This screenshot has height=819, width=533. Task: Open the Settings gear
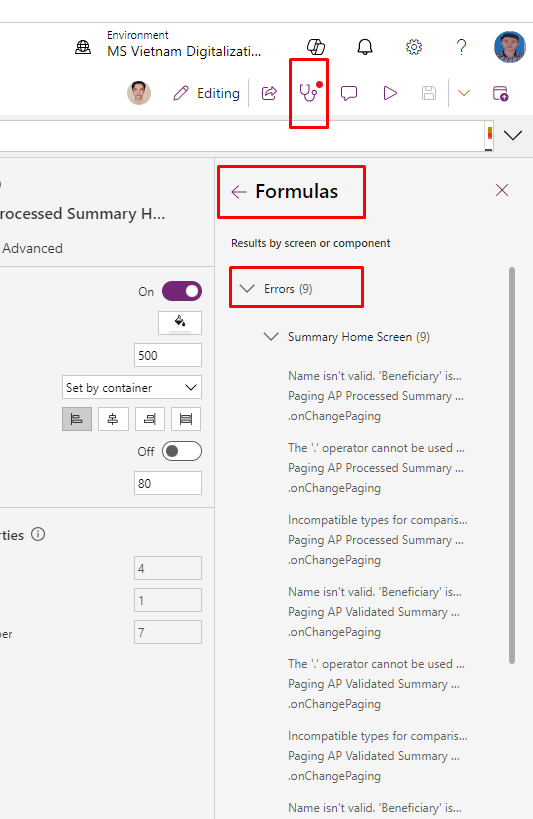[x=413, y=47]
